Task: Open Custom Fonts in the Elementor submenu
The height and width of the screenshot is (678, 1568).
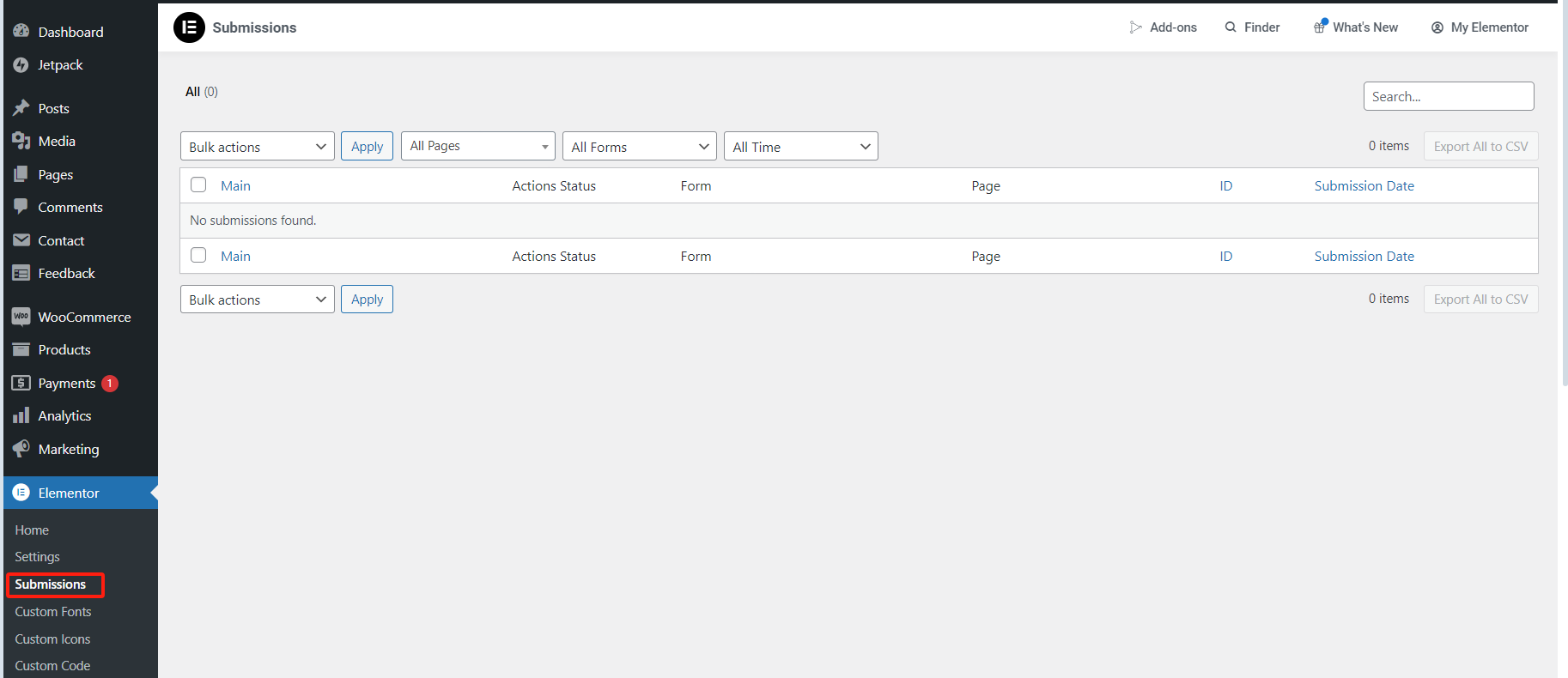Action: click(x=53, y=612)
